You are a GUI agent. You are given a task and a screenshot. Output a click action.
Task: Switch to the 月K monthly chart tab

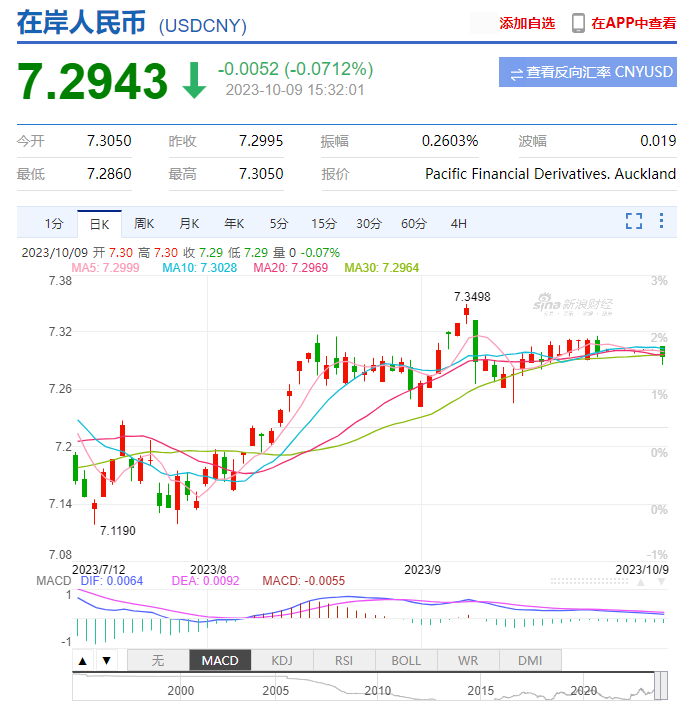[x=189, y=223]
